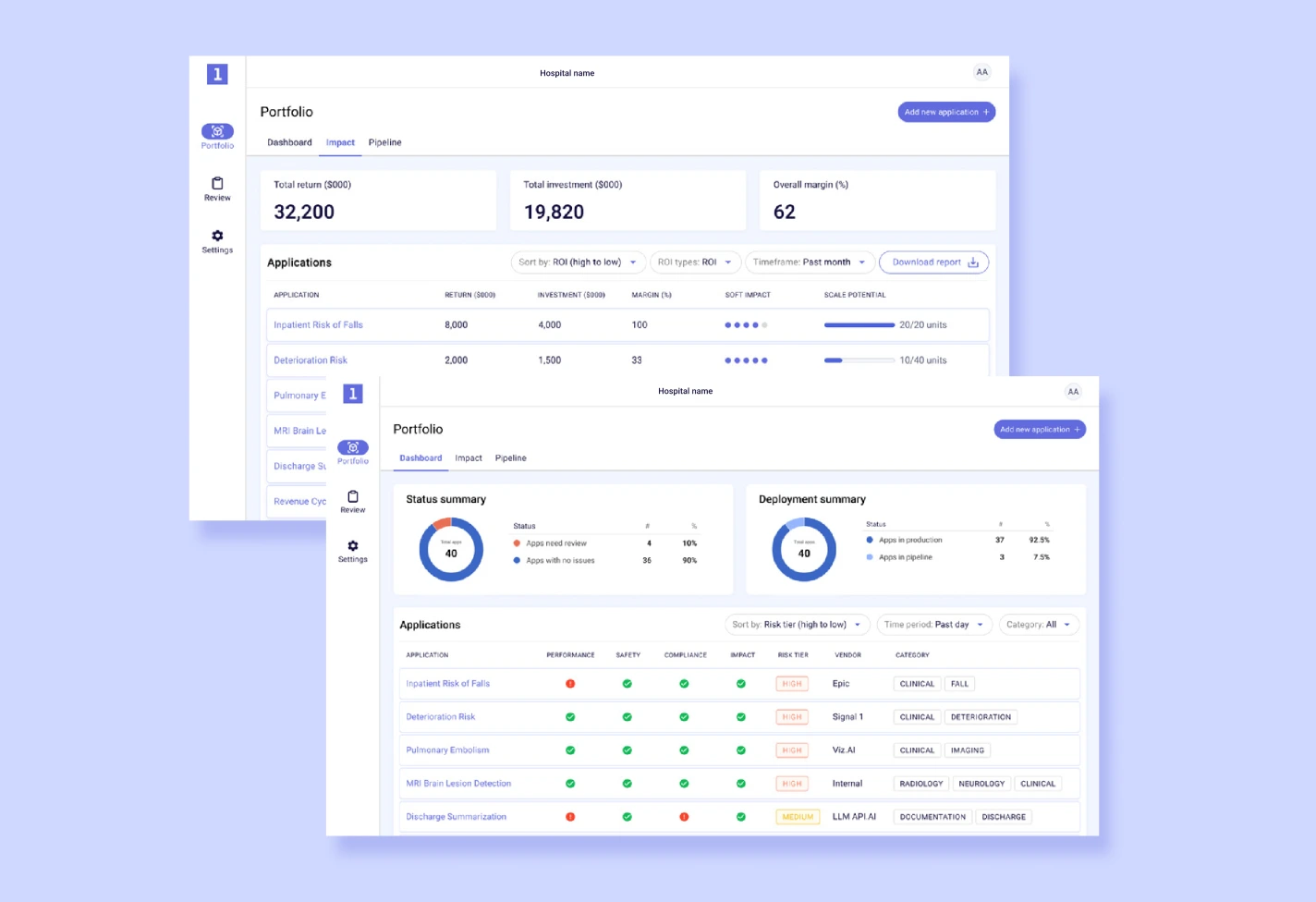
Task: Click red compliance alert for Discharge Summarization
Action: [x=684, y=817]
